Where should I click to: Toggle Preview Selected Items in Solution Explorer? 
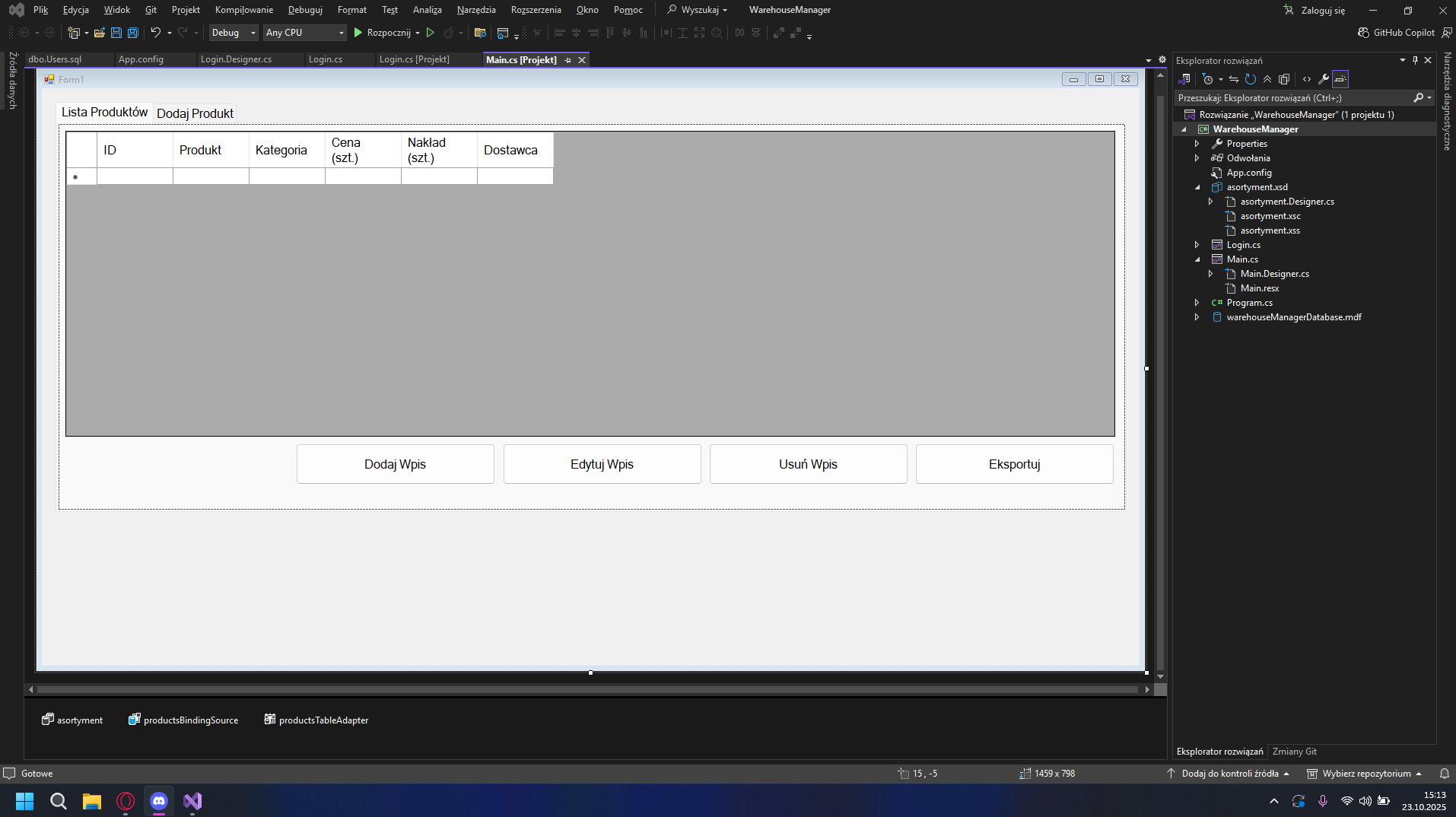pyautogui.click(x=1340, y=79)
